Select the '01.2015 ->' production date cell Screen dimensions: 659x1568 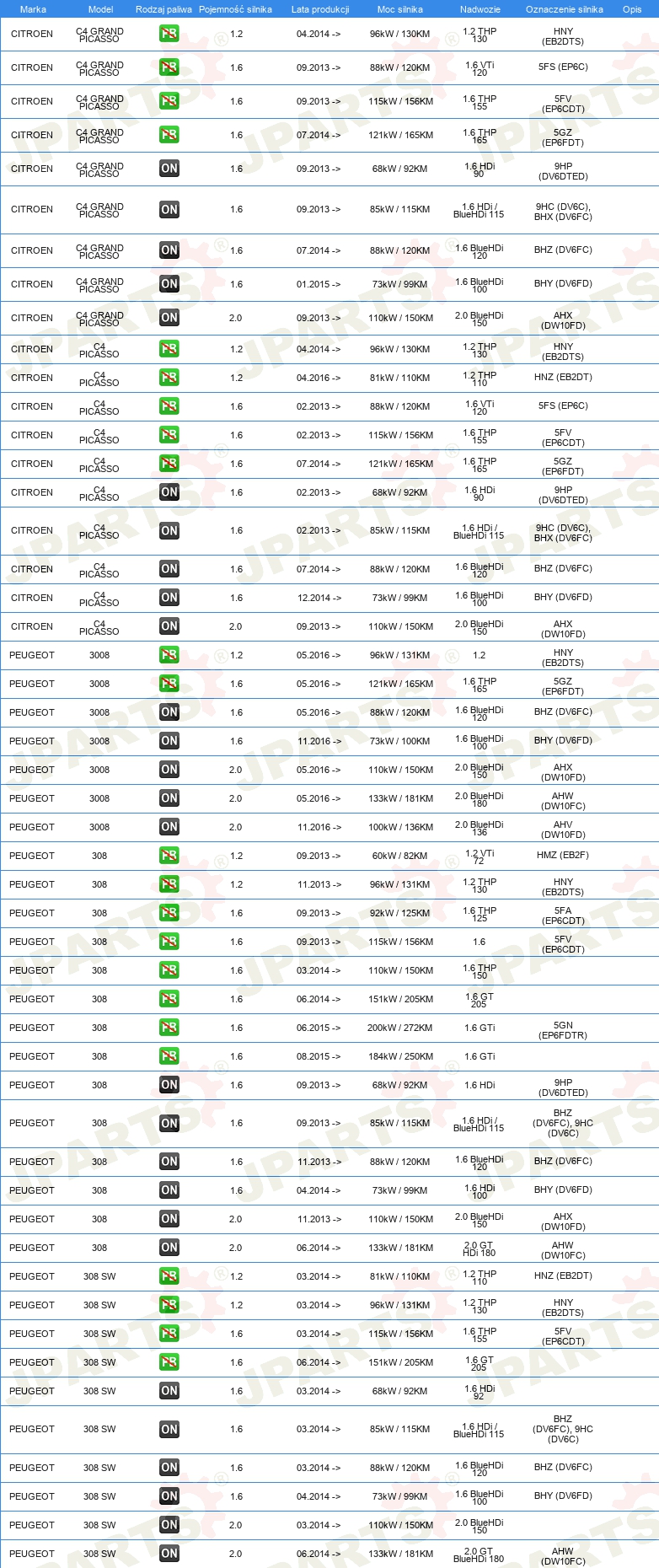[x=319, y=284]
